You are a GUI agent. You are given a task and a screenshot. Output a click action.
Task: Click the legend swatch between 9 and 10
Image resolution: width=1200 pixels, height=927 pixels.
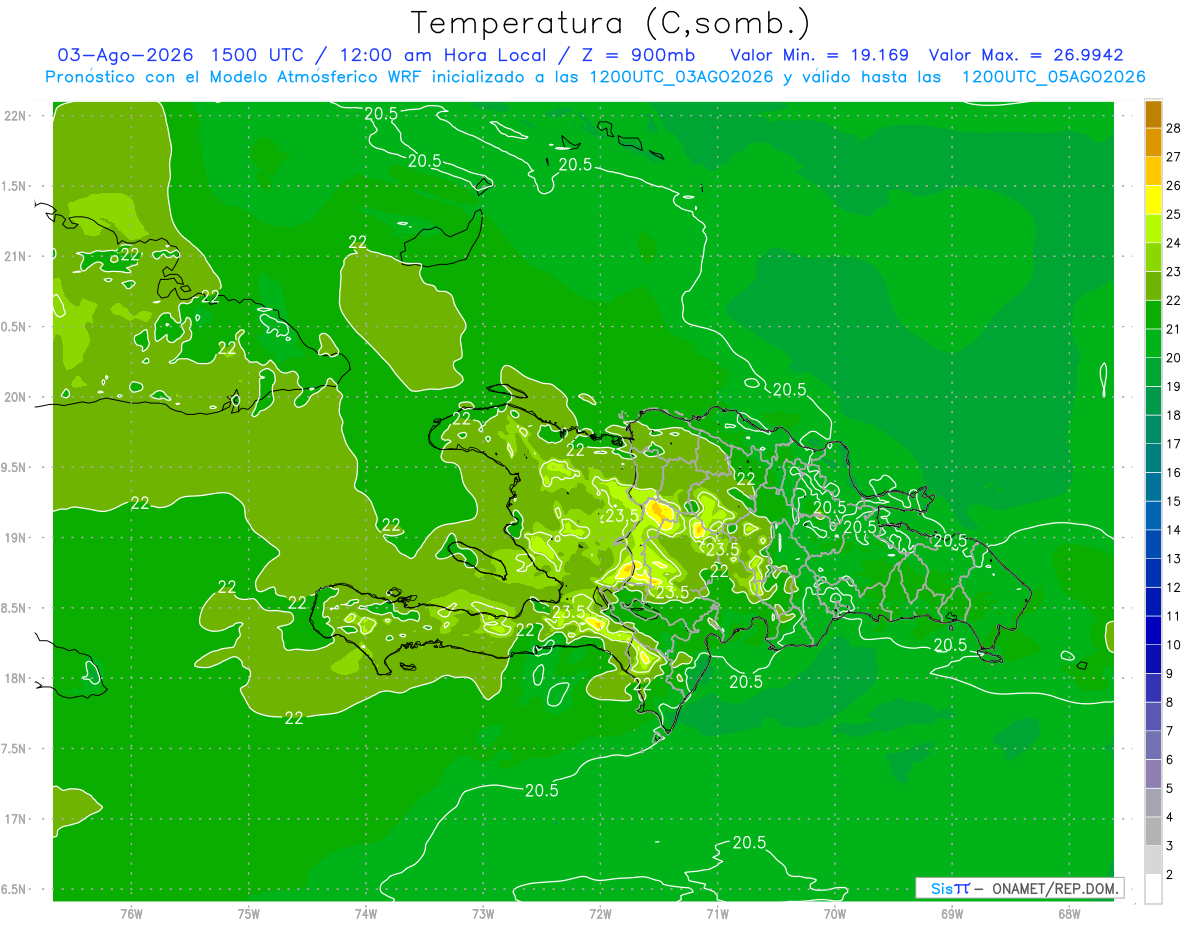(1153, 659)
